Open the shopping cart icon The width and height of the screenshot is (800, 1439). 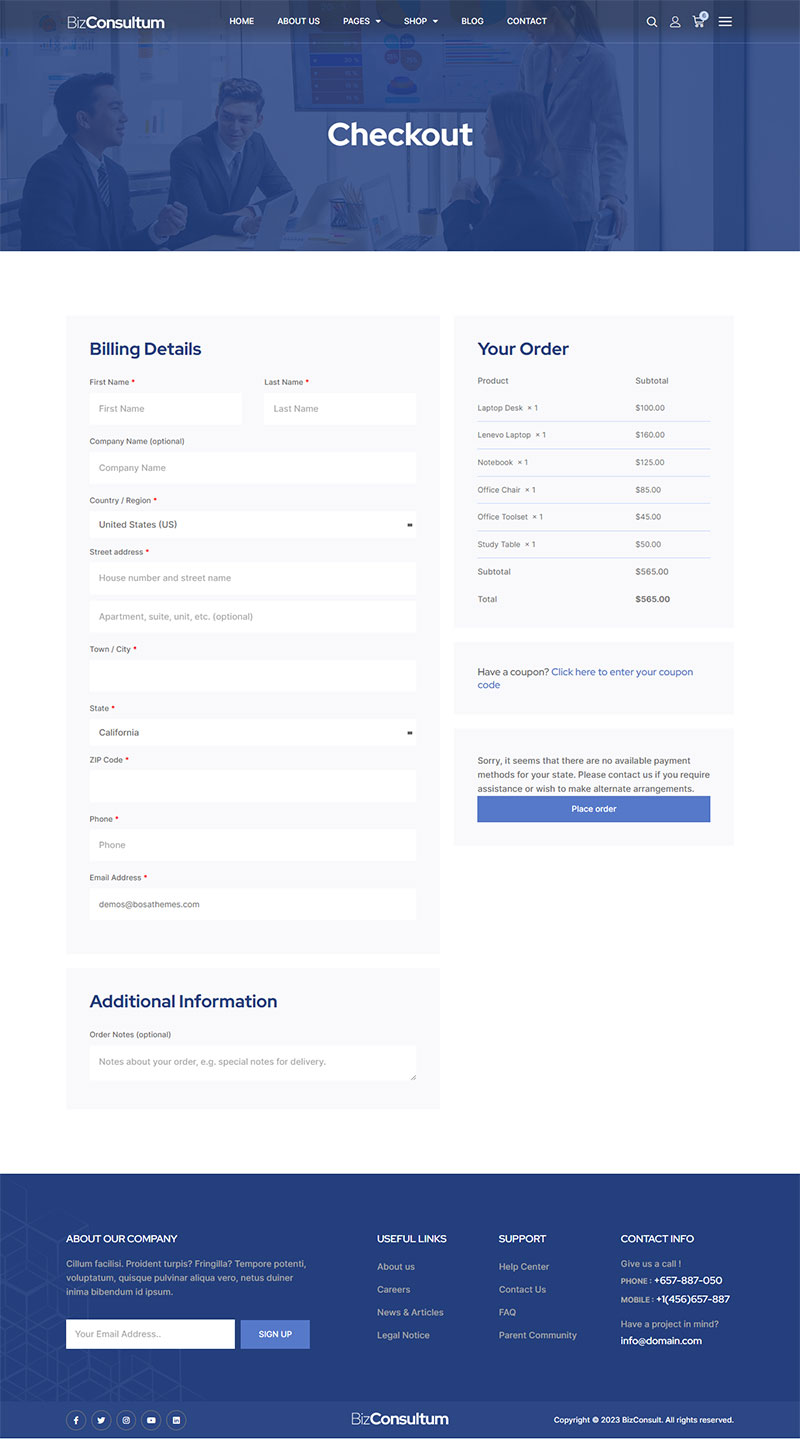coord(699,21)
